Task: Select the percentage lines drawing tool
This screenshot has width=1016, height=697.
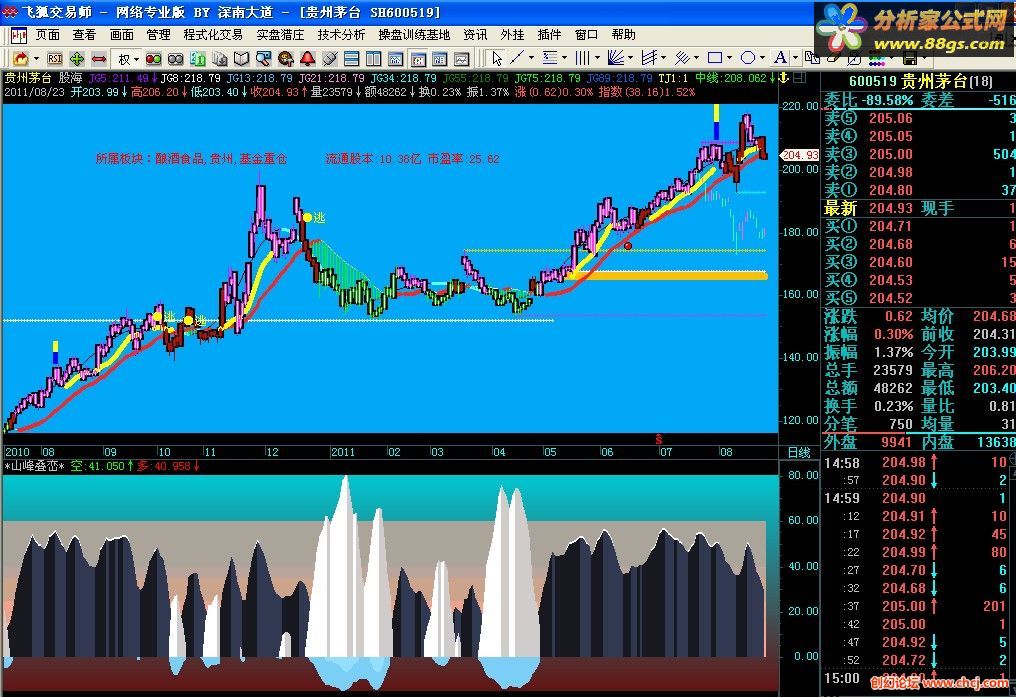Action: [549, 58]
